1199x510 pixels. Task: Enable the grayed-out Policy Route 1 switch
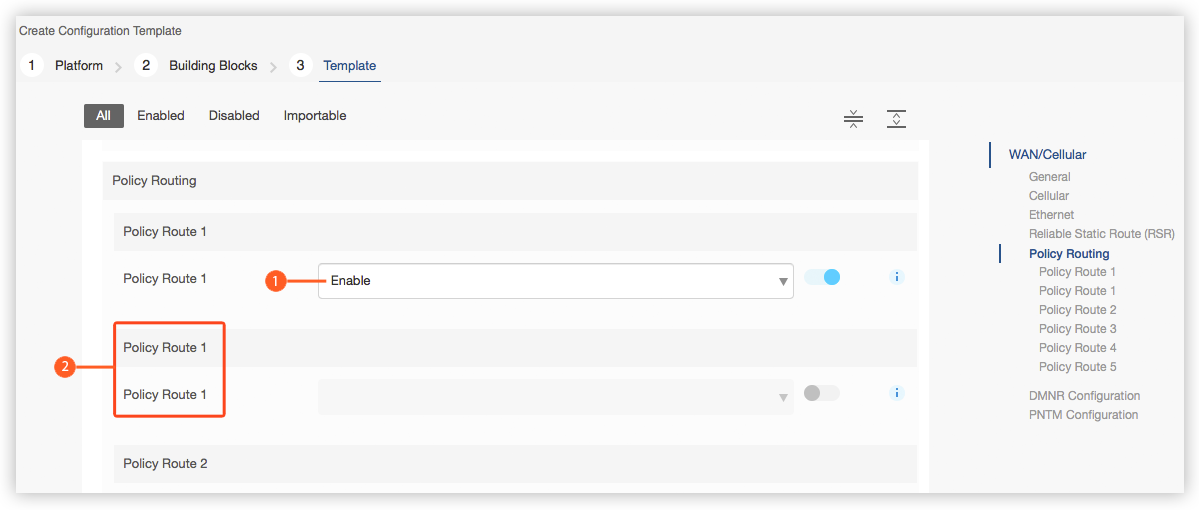point(822,393)
